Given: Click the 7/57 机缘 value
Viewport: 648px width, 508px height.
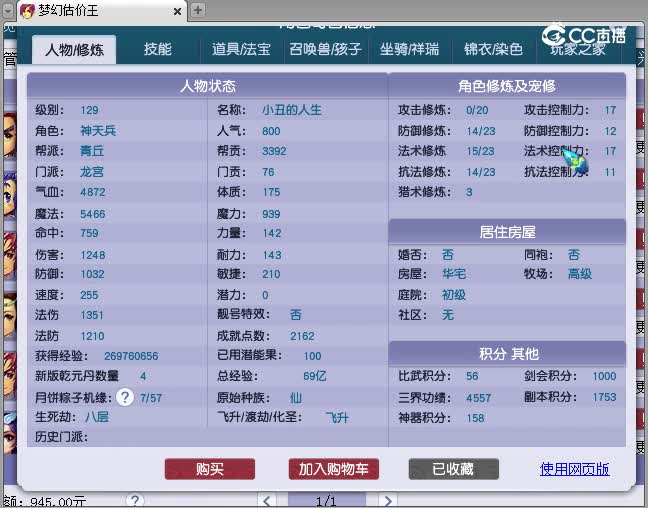Looking at the screenshot, I should 151,398.
